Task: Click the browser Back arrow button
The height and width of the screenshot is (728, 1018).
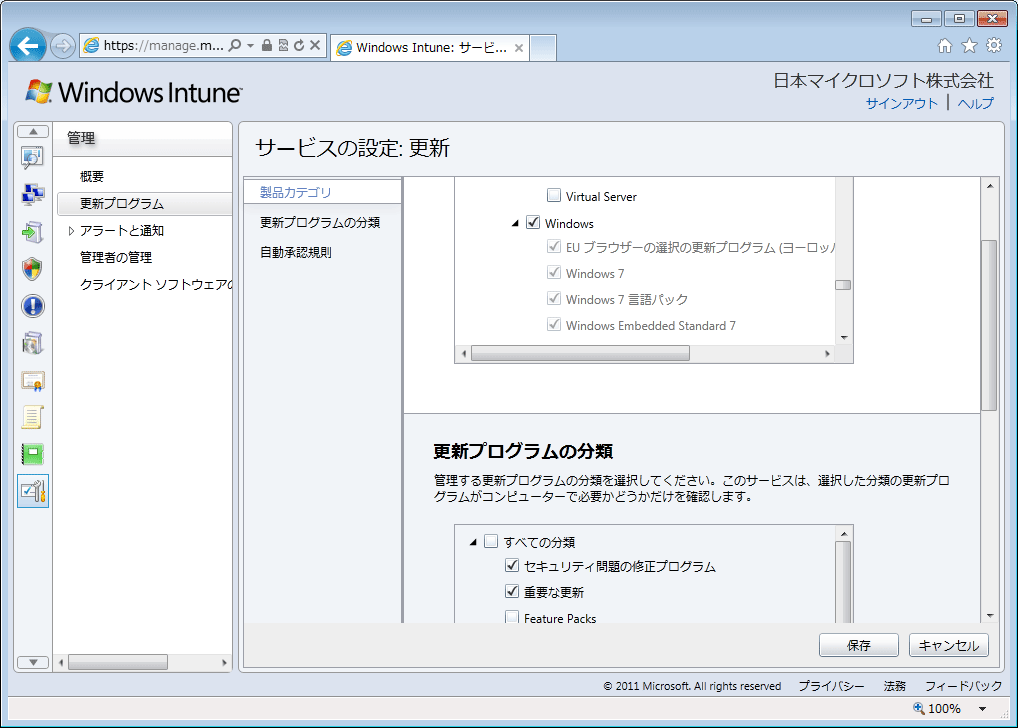Action: (28, 45)
